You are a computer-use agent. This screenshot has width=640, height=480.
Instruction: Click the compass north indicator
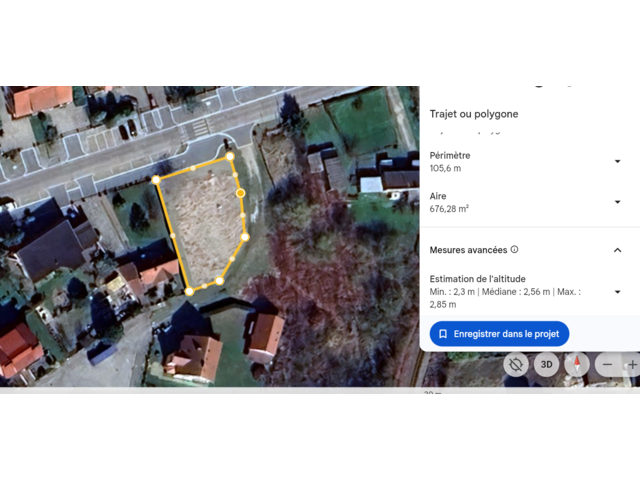[x=577, y=364]
